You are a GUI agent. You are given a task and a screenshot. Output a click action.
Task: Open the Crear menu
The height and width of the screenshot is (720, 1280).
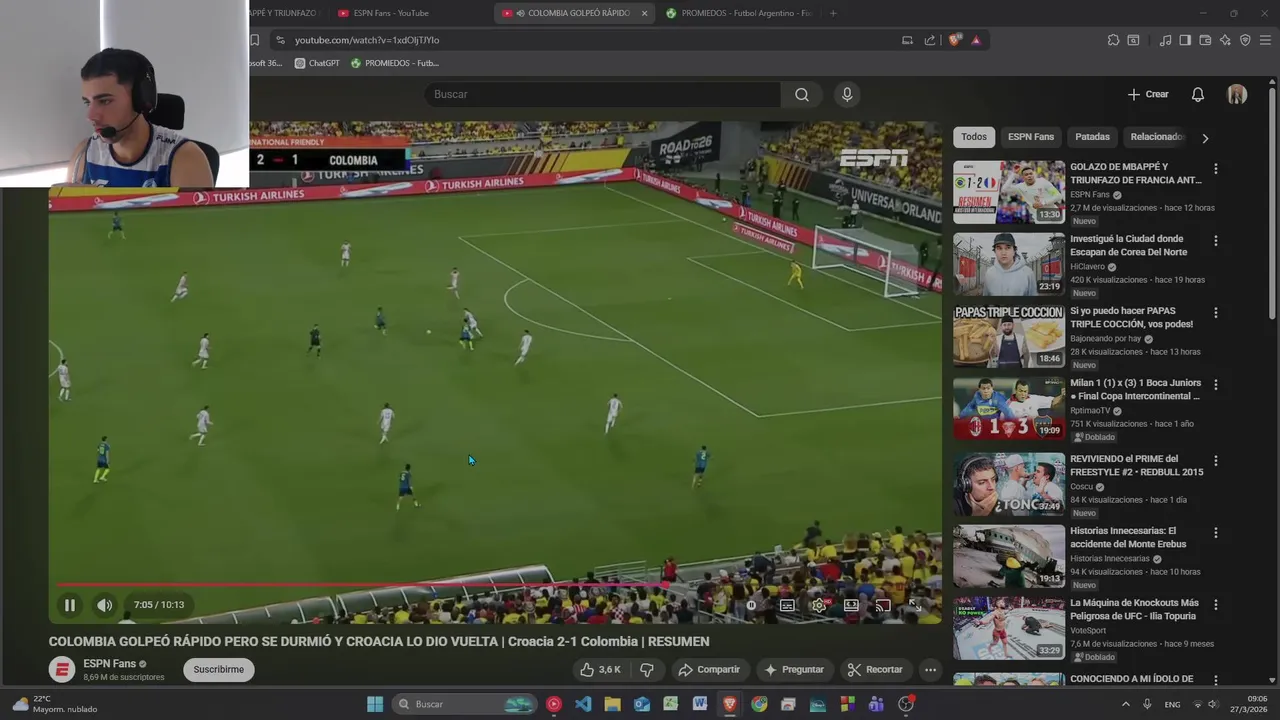pos(1148,94)
